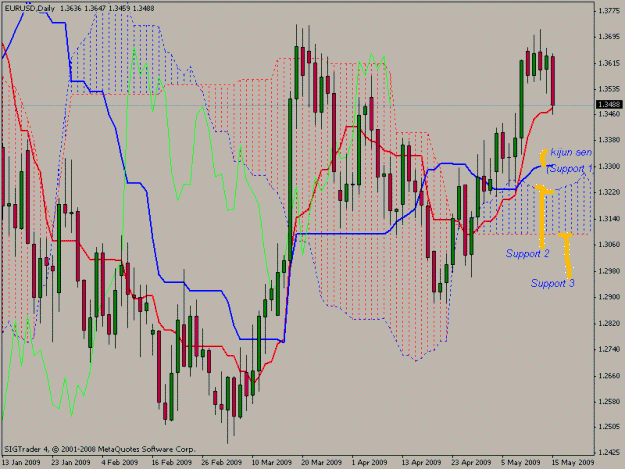Click the '4 Feb 2009' date label
Image resolution: width=625 pixels, height=469 pixels.
(120, 462)
